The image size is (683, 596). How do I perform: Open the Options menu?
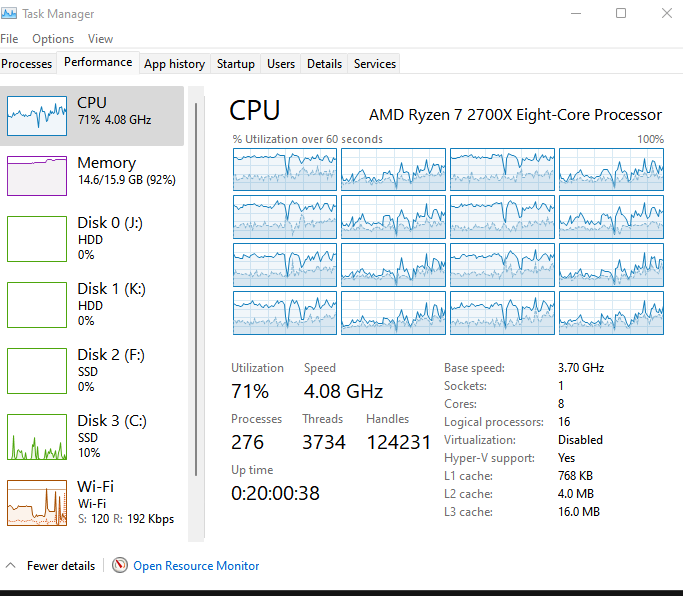tap(53, 39)
